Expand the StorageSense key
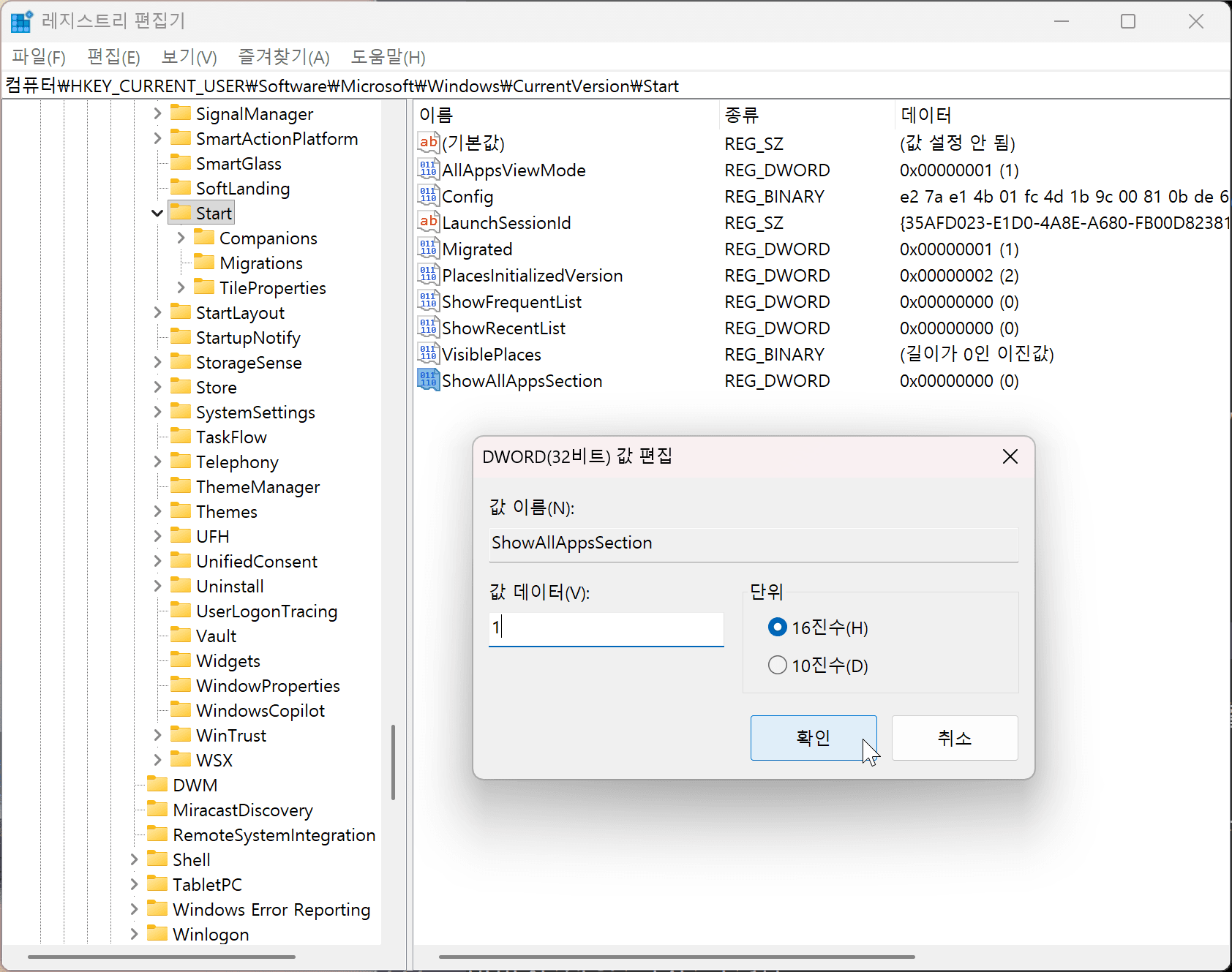Screen dimensions: 1232x972 (x=157, y=362)
